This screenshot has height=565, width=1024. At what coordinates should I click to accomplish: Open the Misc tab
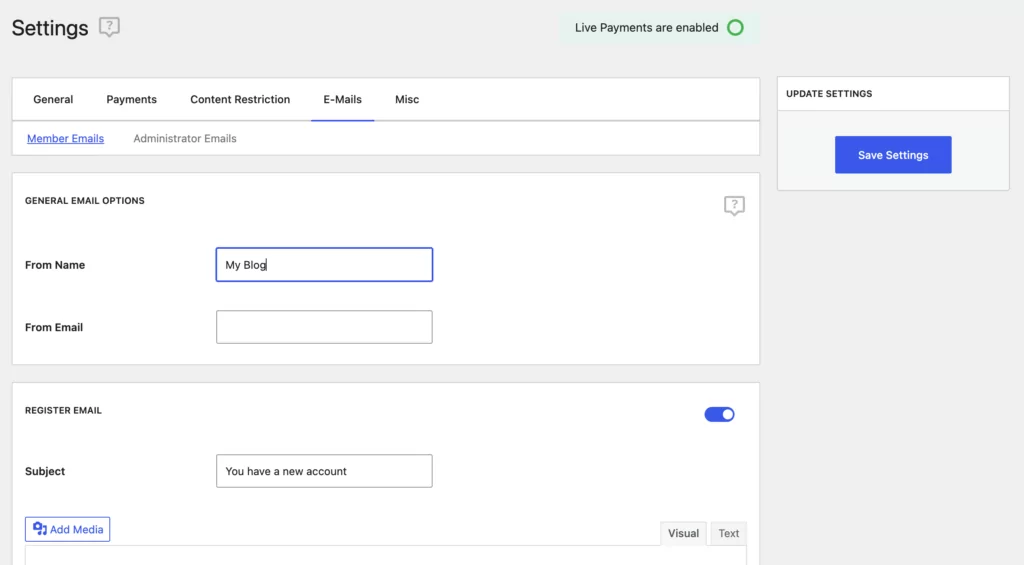tap(407, 99)
